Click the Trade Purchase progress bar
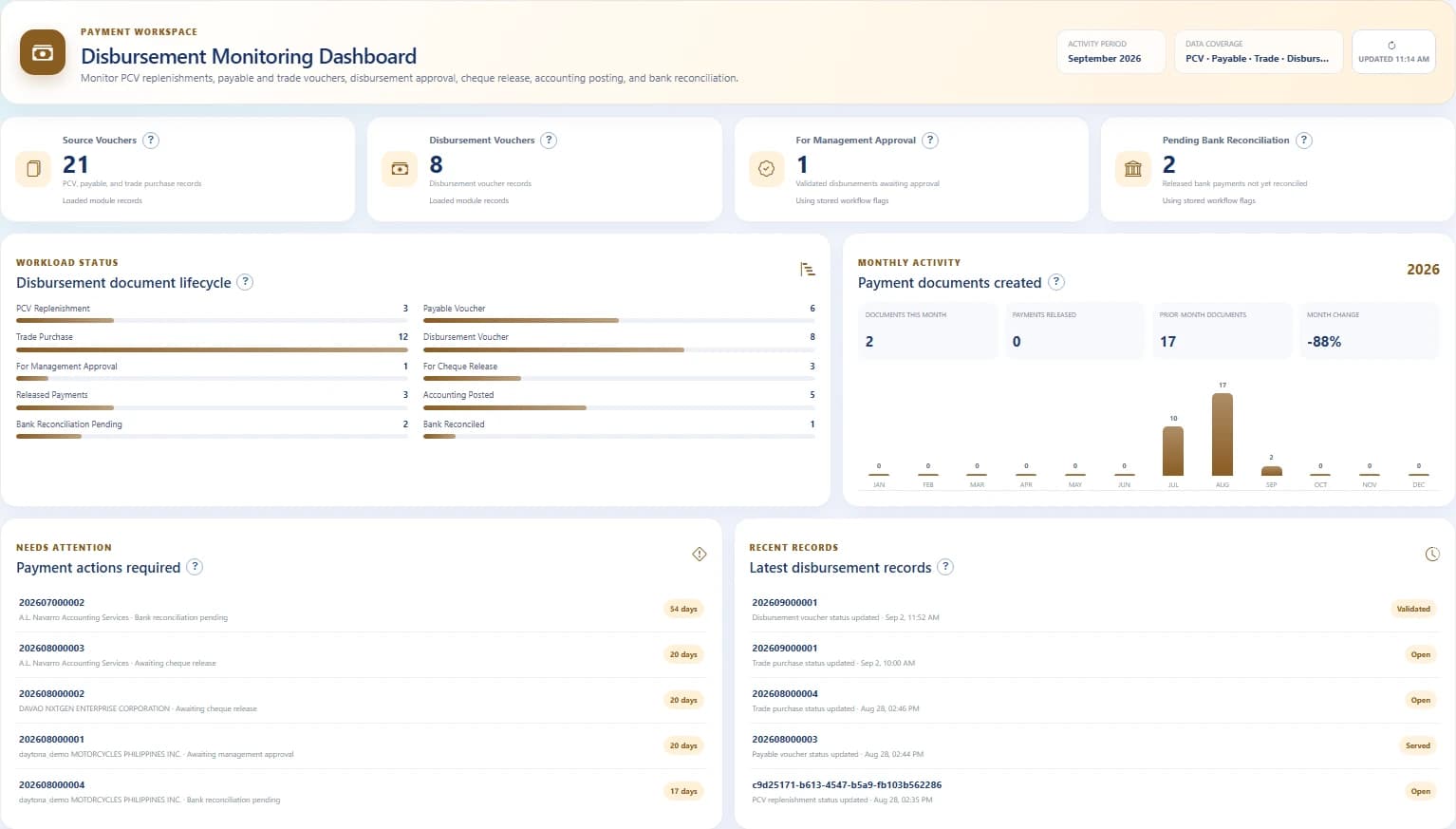Screen dimensions: 1456x829 click(x=212, y=349)
